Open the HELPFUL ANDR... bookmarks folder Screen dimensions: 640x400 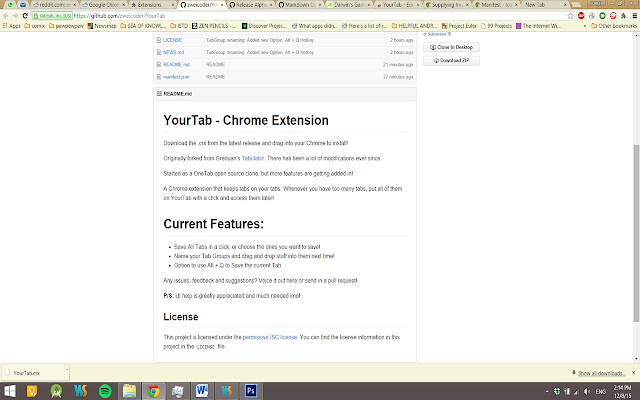414,26
